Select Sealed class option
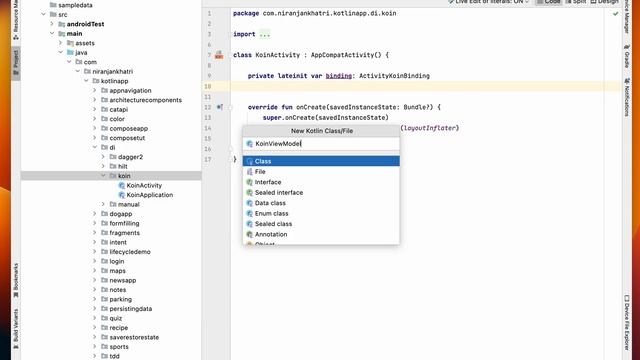 point(321,224)
